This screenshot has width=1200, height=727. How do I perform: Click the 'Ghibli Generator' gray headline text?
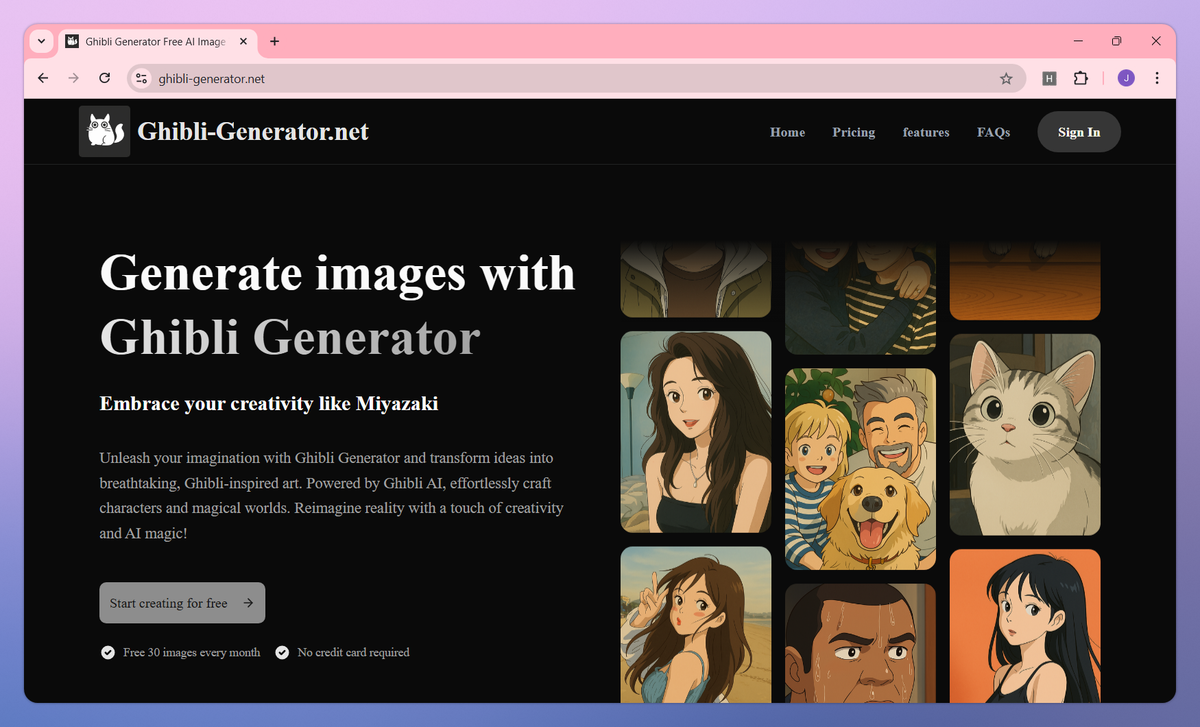point(290,338)
